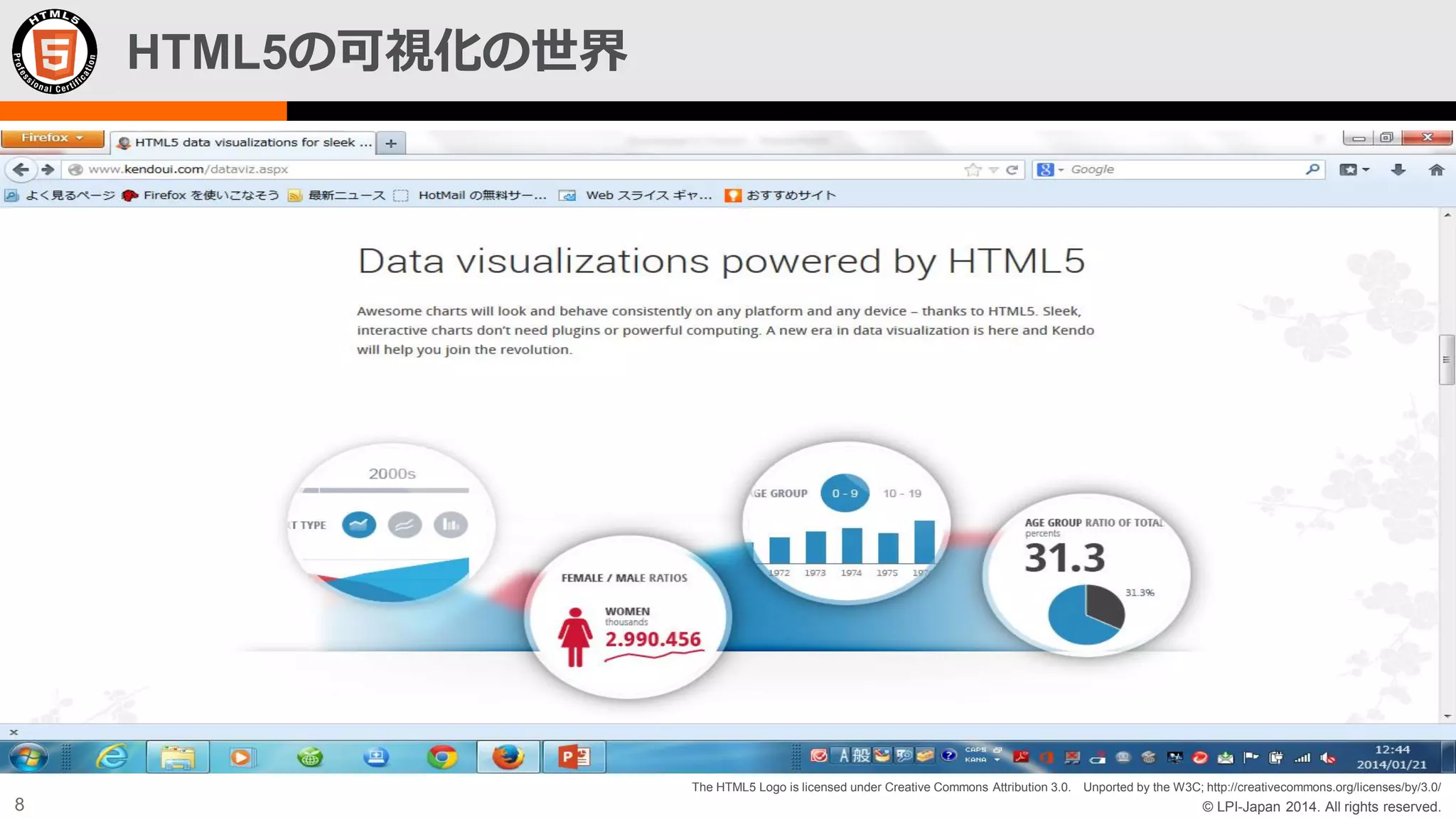Open the Windows Start button
Viewport: 1456px width, 819px height.
[28, 757]
